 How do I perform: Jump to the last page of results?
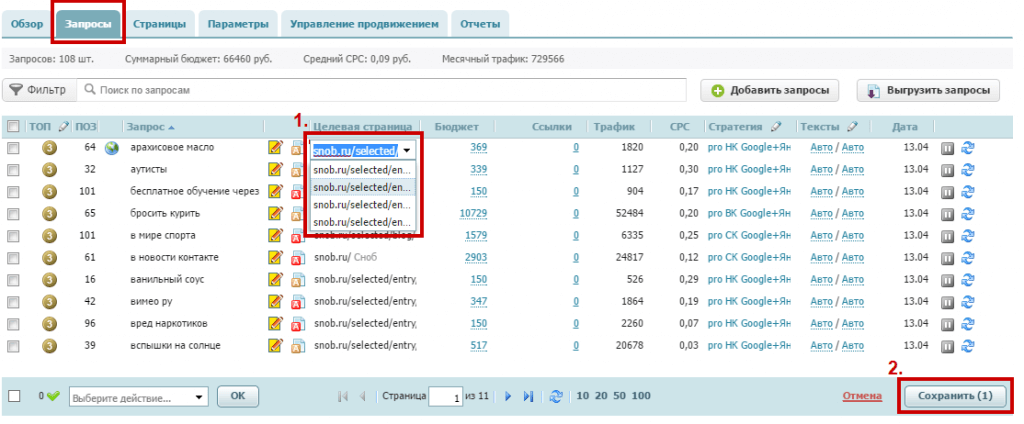[x=528, y=396]
